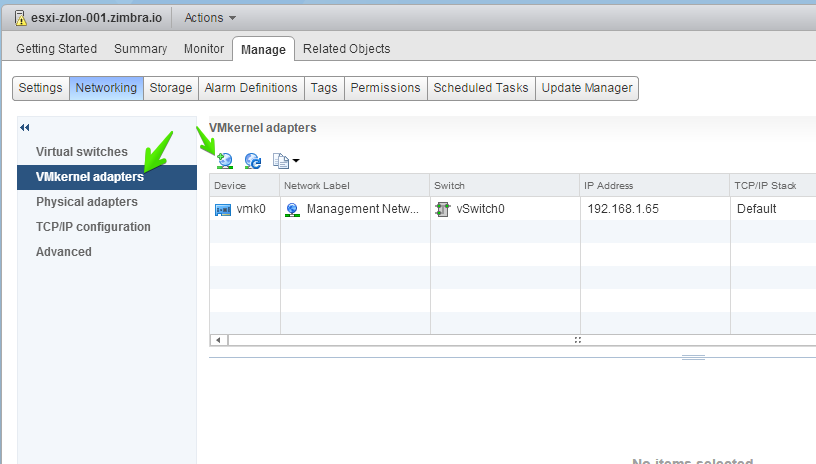Viewport: 816px width, 464px height.
Task: Switch to the Getting Started tab
Action: 57,49
